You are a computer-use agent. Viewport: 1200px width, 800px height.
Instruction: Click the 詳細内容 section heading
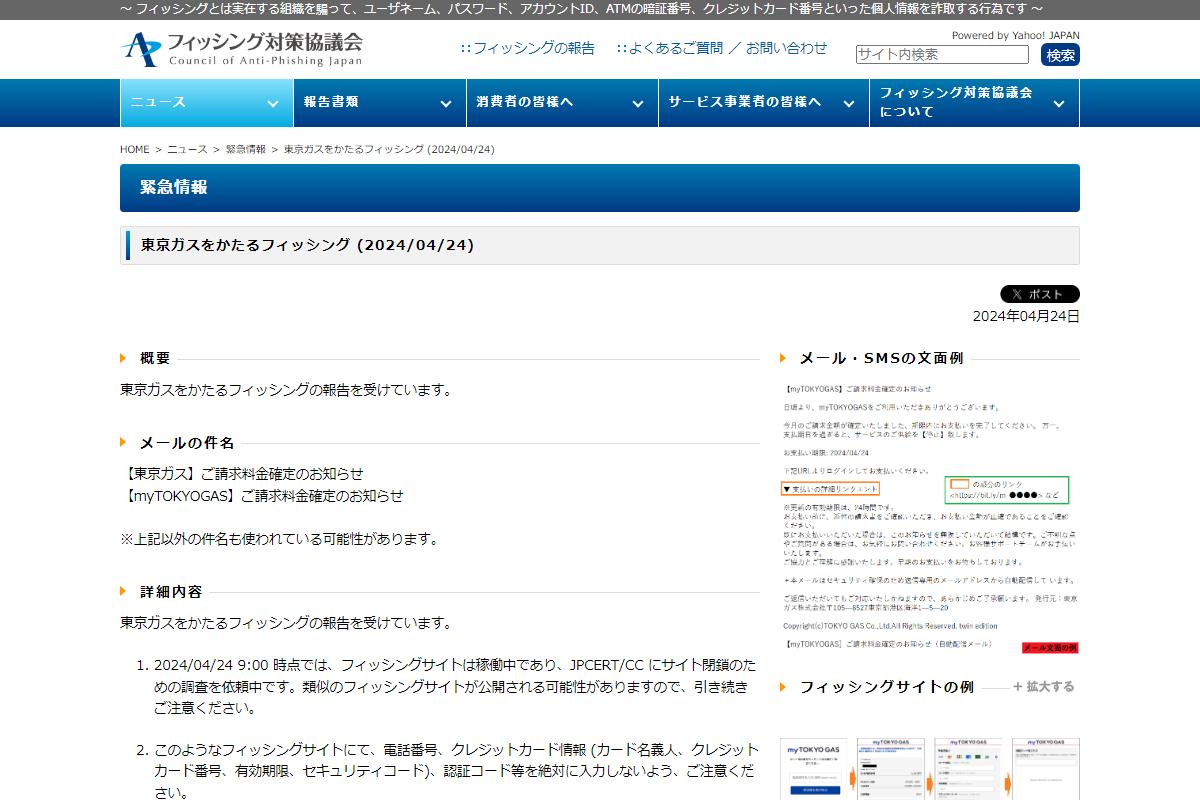tap(171, 592)
